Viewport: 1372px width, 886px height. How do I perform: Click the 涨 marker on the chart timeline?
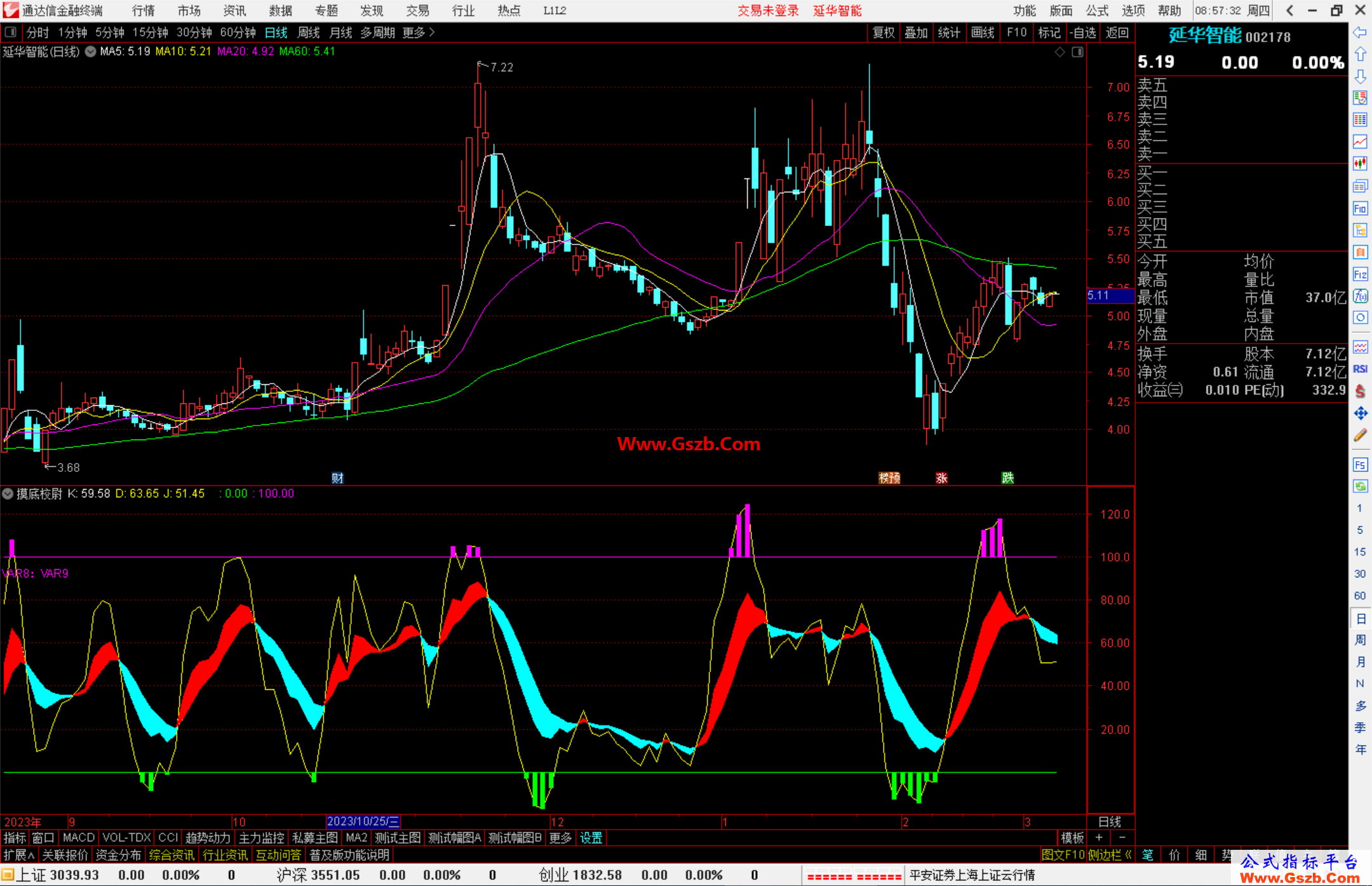(941, 478)
